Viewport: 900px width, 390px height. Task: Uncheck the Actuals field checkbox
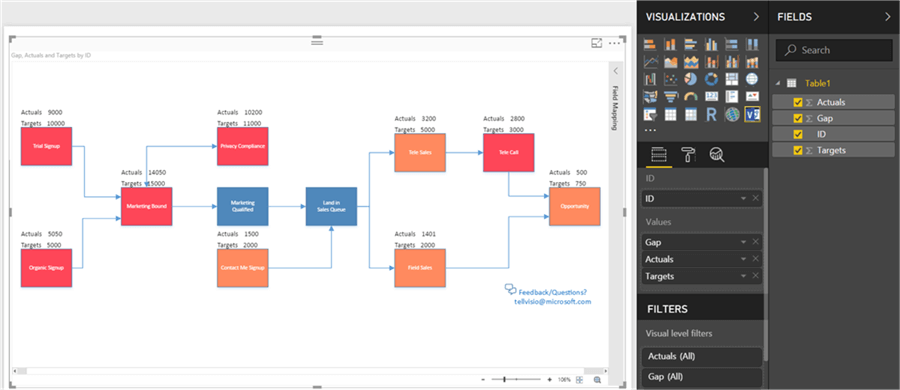tap(797, 102)
